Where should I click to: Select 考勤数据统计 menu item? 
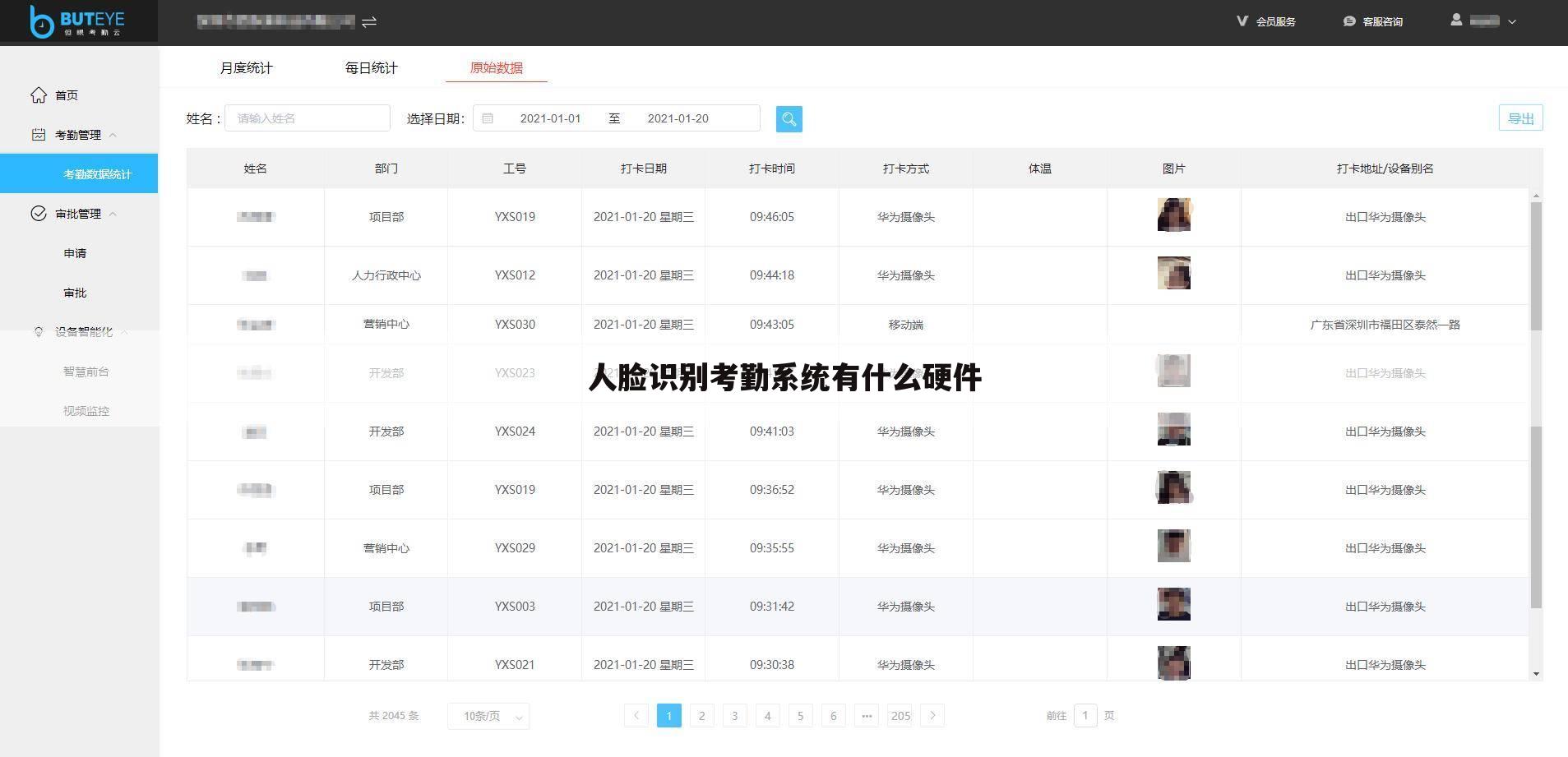(x=79, y=173)
